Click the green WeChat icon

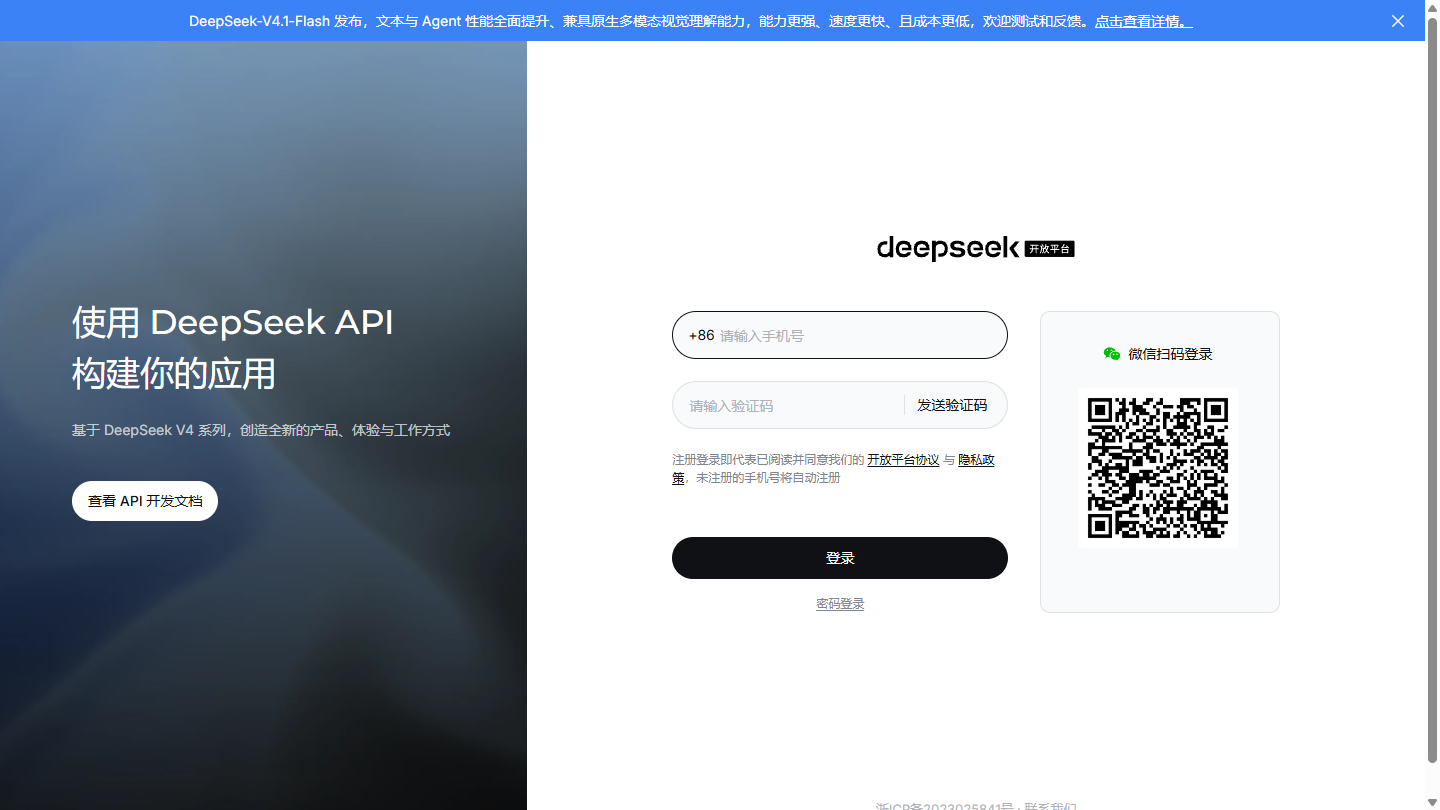(1112, 354)
